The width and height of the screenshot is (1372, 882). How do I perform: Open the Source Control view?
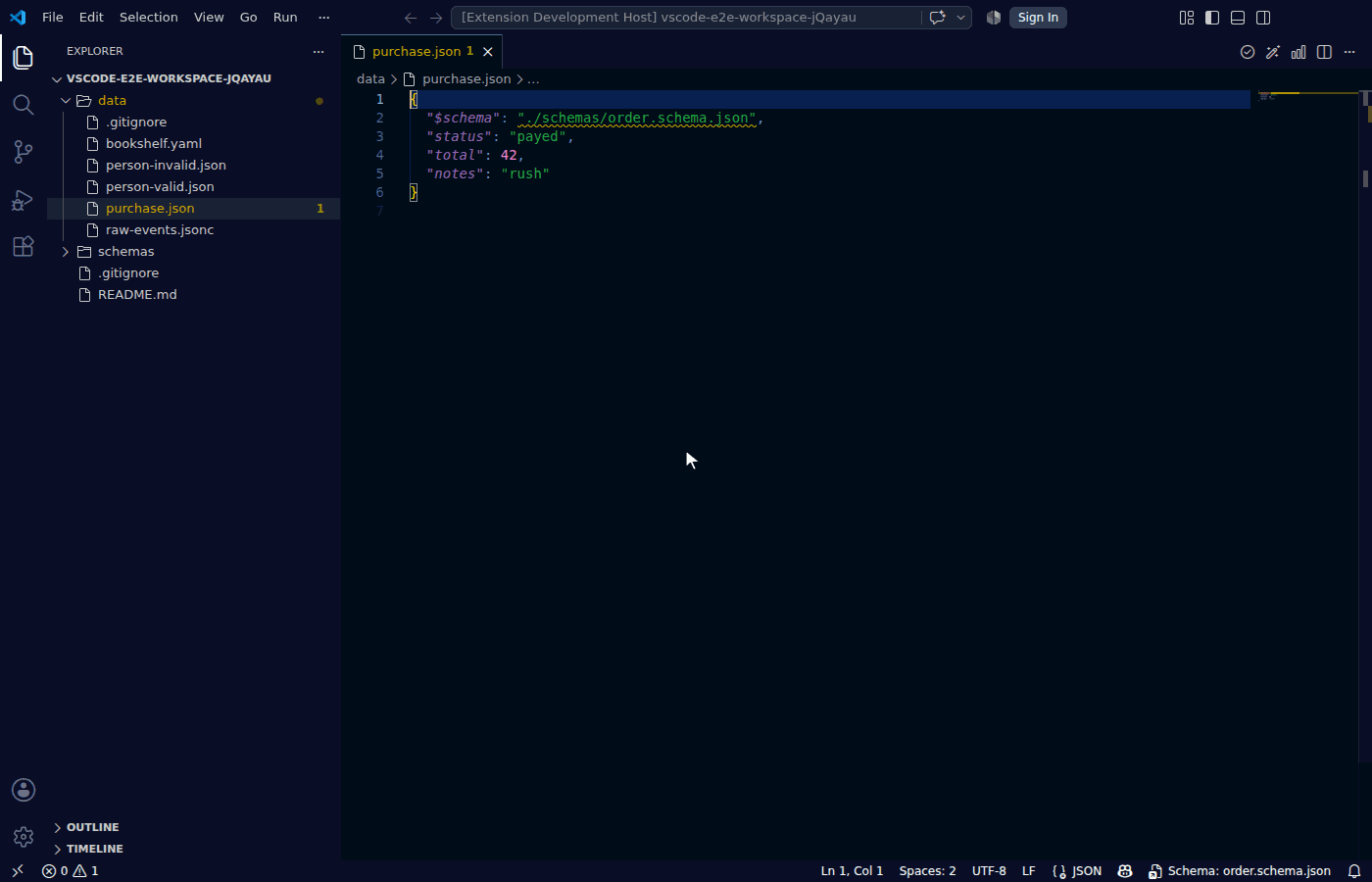tap(24, 152)
